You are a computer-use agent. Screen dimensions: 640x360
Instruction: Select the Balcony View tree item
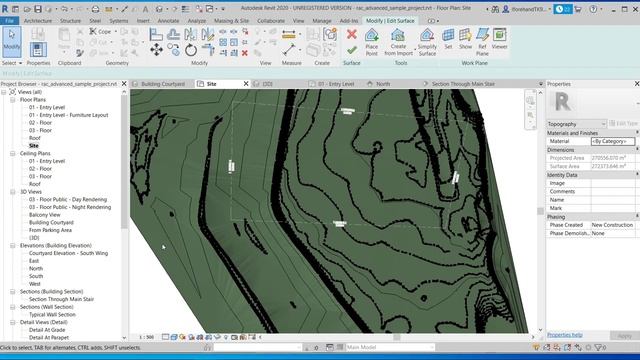[x=44, y=215]
